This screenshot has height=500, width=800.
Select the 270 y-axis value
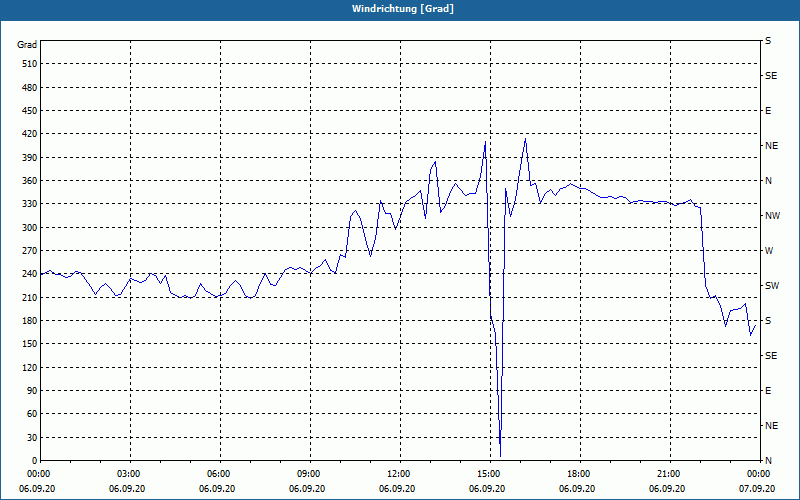point(30,251)
